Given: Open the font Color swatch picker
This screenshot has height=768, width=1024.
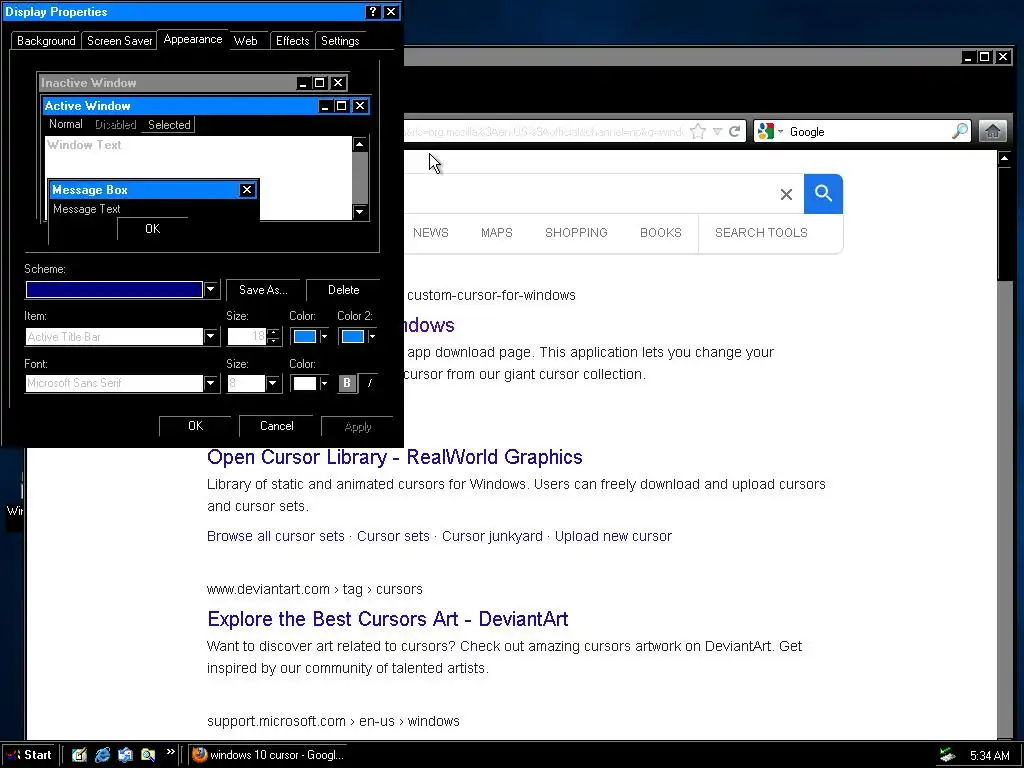Looking at the screenshot, I should (310, 383).
